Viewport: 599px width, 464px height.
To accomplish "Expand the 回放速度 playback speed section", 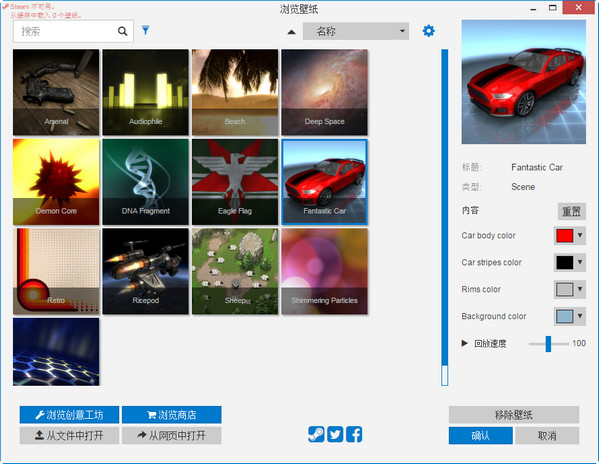I will (x=465, y=343).
